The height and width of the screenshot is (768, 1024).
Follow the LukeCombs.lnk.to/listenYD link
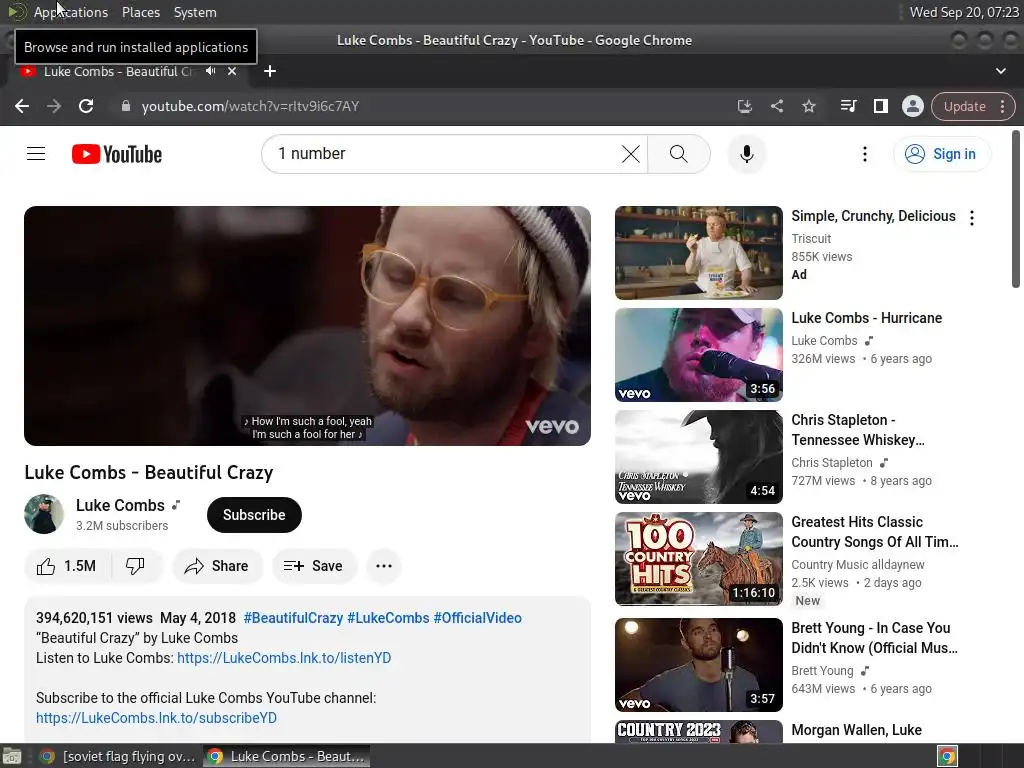(x=284, y=658)
